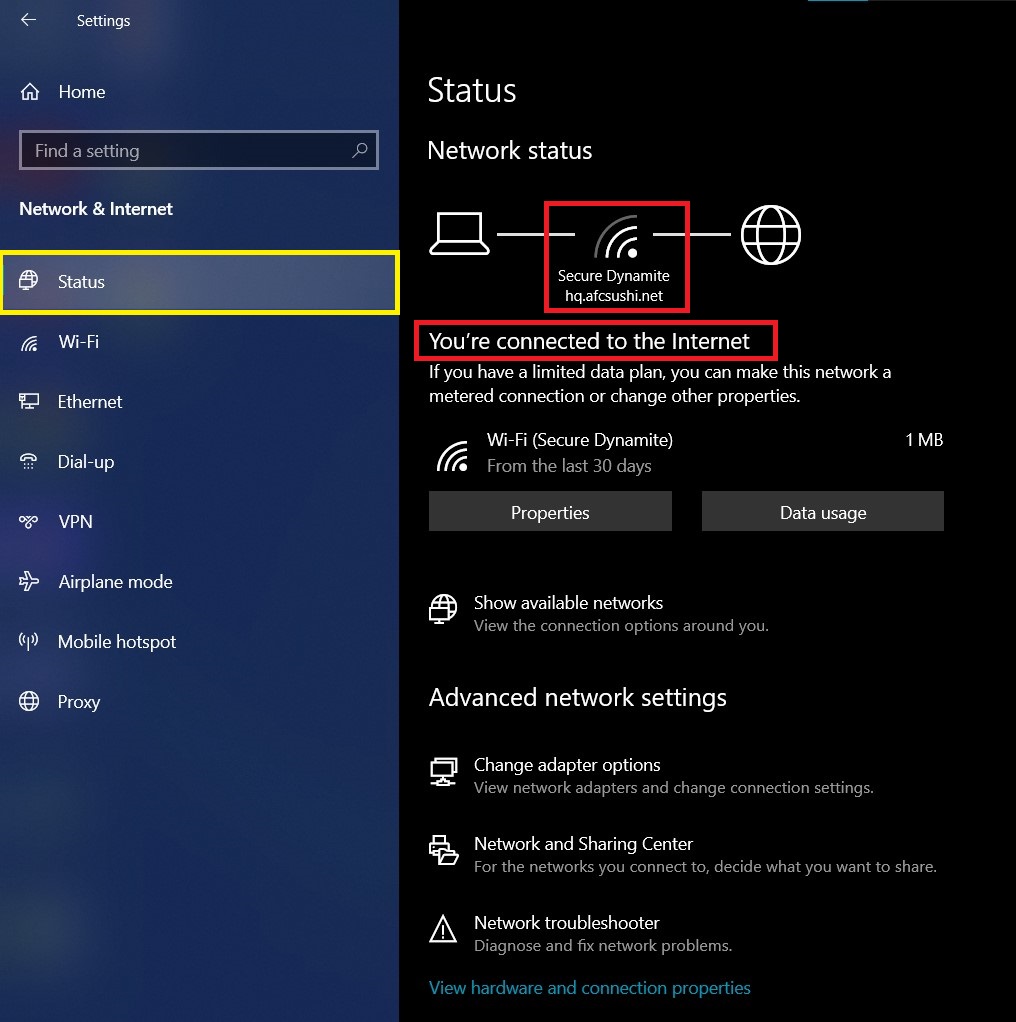
Task: Open Network and Sharing Center
Action: click(583, 844)
